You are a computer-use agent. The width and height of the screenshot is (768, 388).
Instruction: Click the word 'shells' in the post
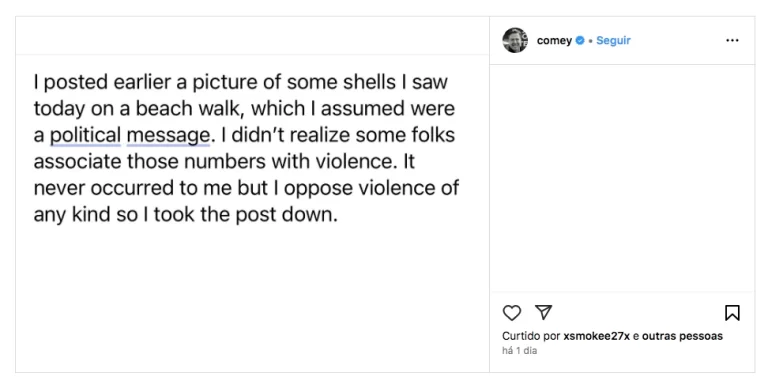tap(369, 82)
